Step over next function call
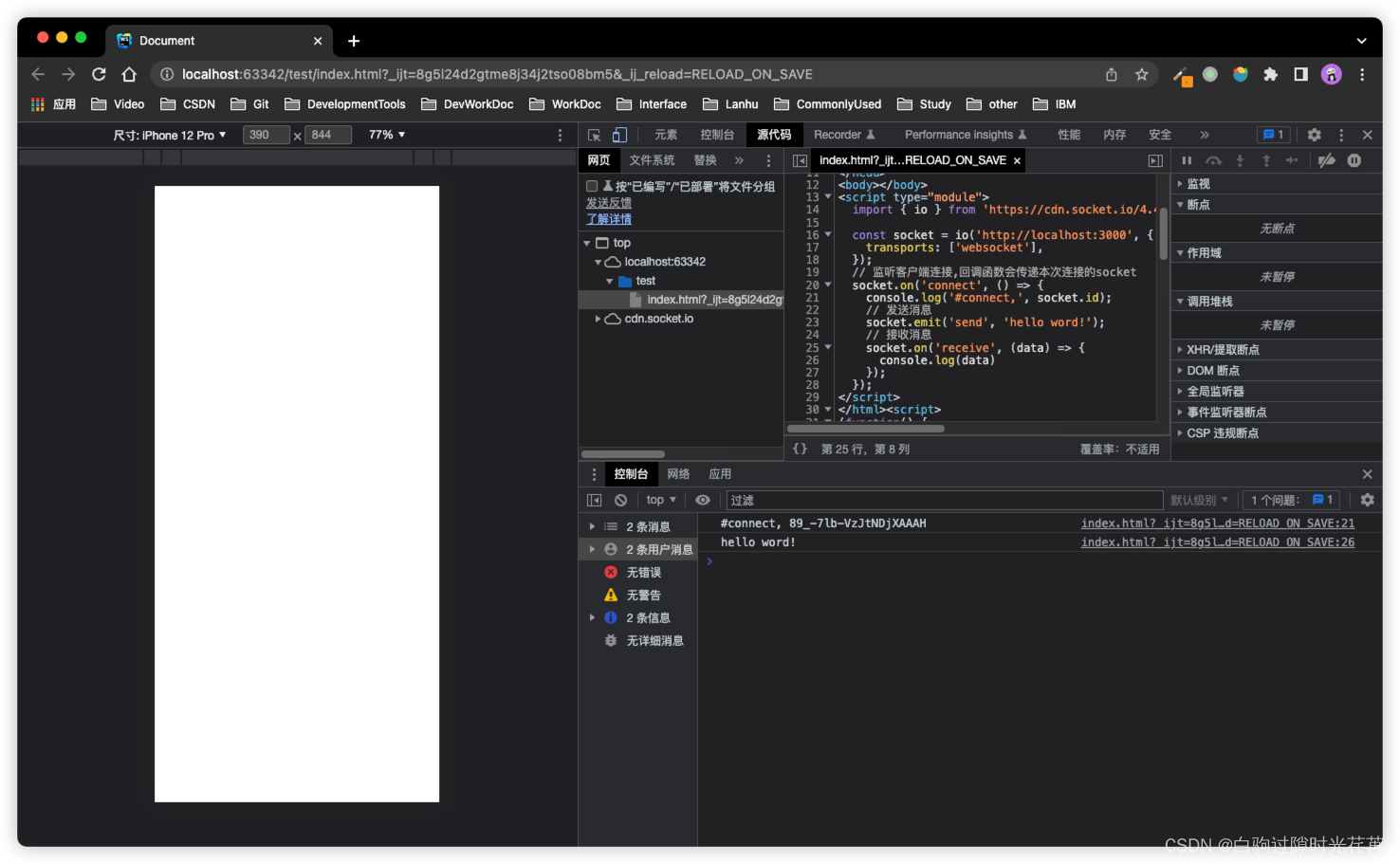Image resolution: width=1400 pixels, height=864 pixels. click(x=1213, y=160)
